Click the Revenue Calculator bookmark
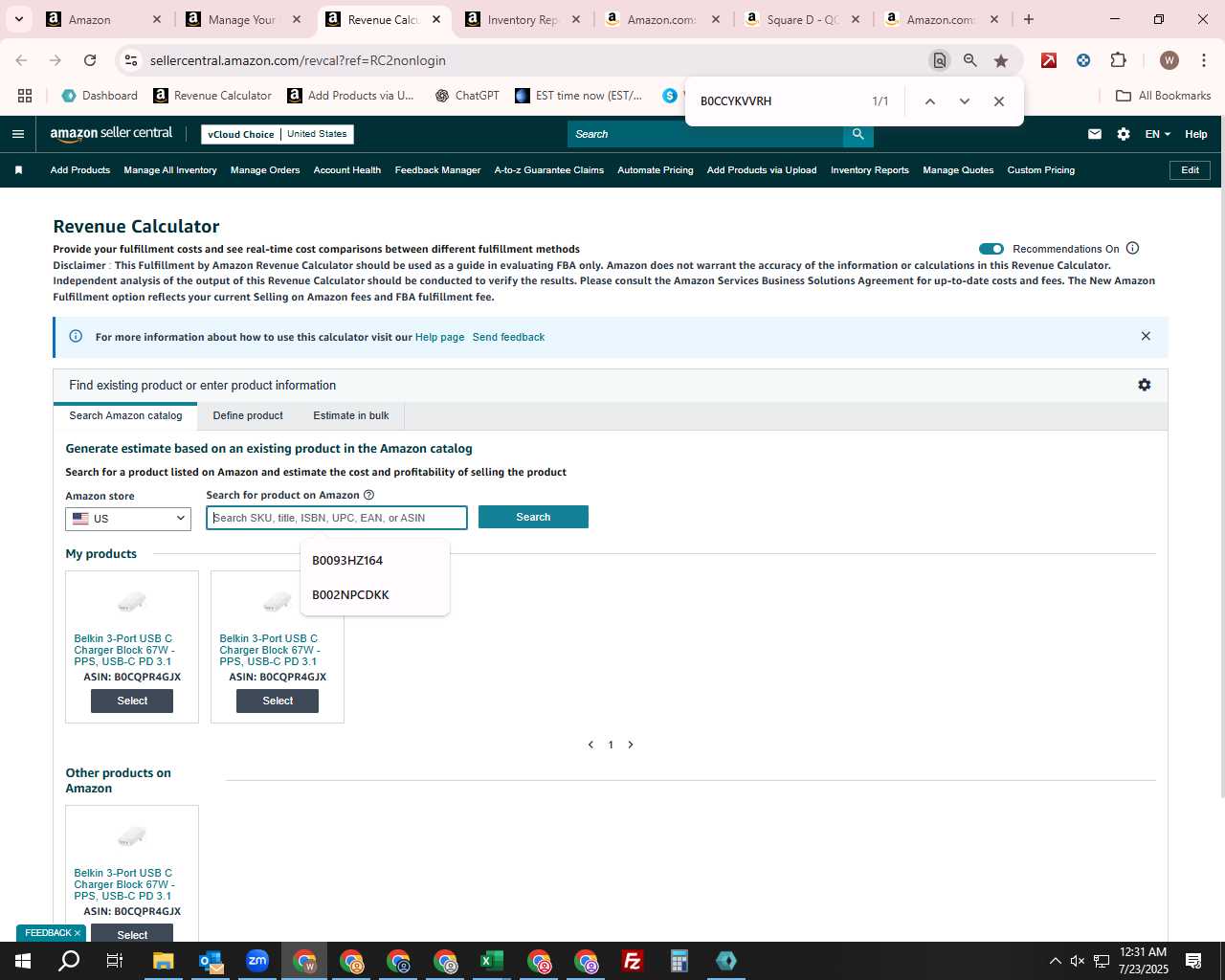 pyautogui.click(x=212, y=96)
